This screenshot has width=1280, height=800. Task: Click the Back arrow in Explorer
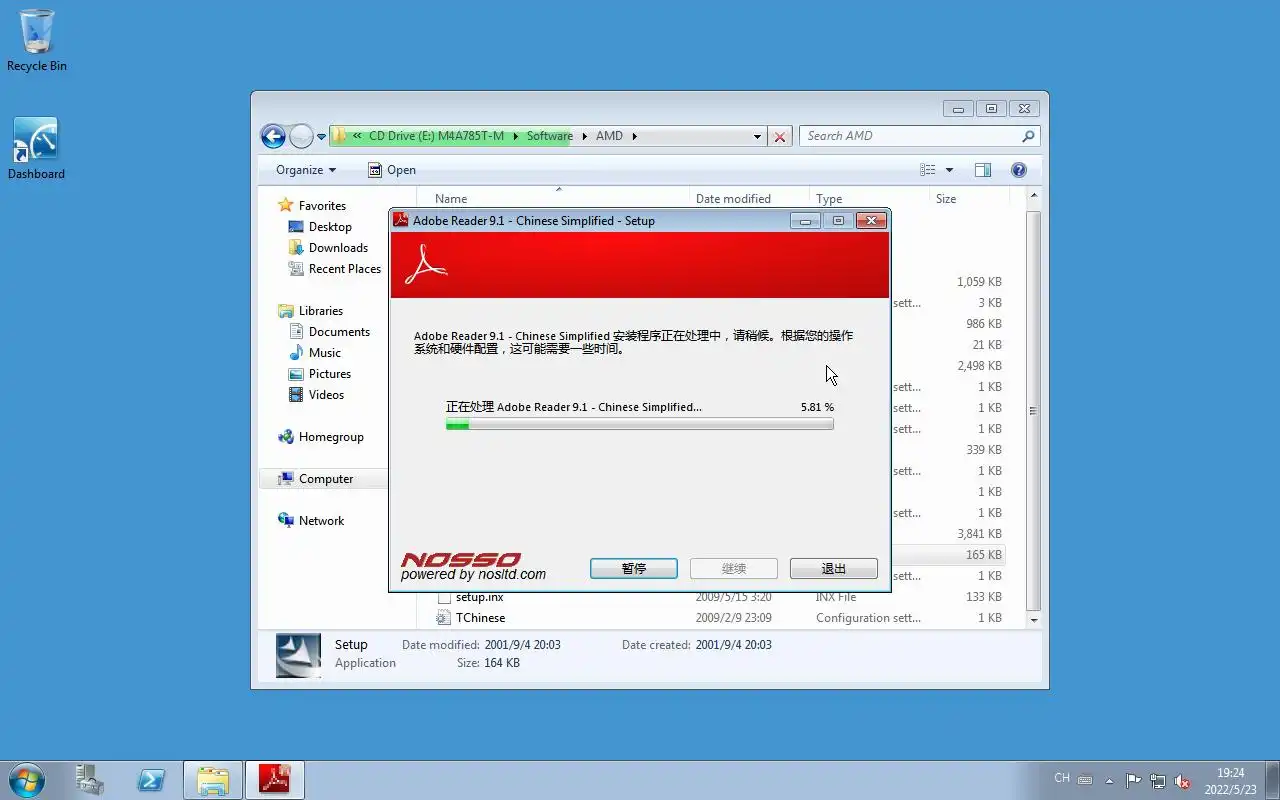point(273,136)
